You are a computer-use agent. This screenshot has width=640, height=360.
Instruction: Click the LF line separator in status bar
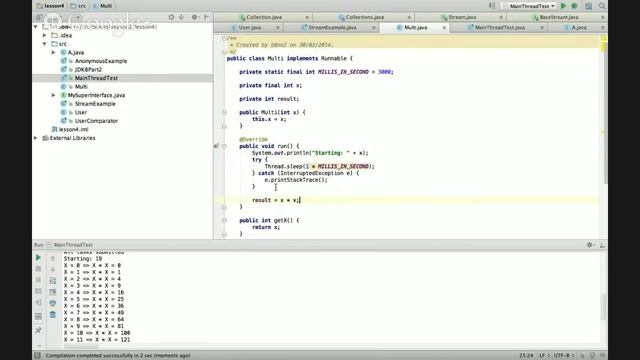[x=544, y=356]
